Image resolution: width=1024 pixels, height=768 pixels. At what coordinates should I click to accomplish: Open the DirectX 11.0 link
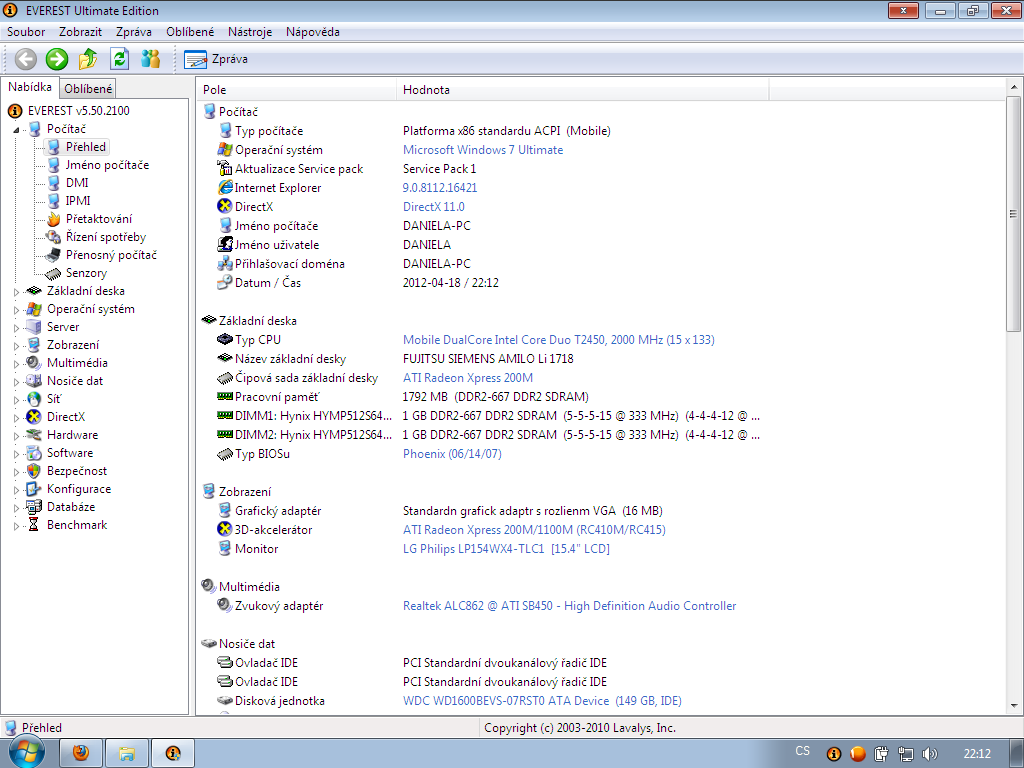point(434,206)
